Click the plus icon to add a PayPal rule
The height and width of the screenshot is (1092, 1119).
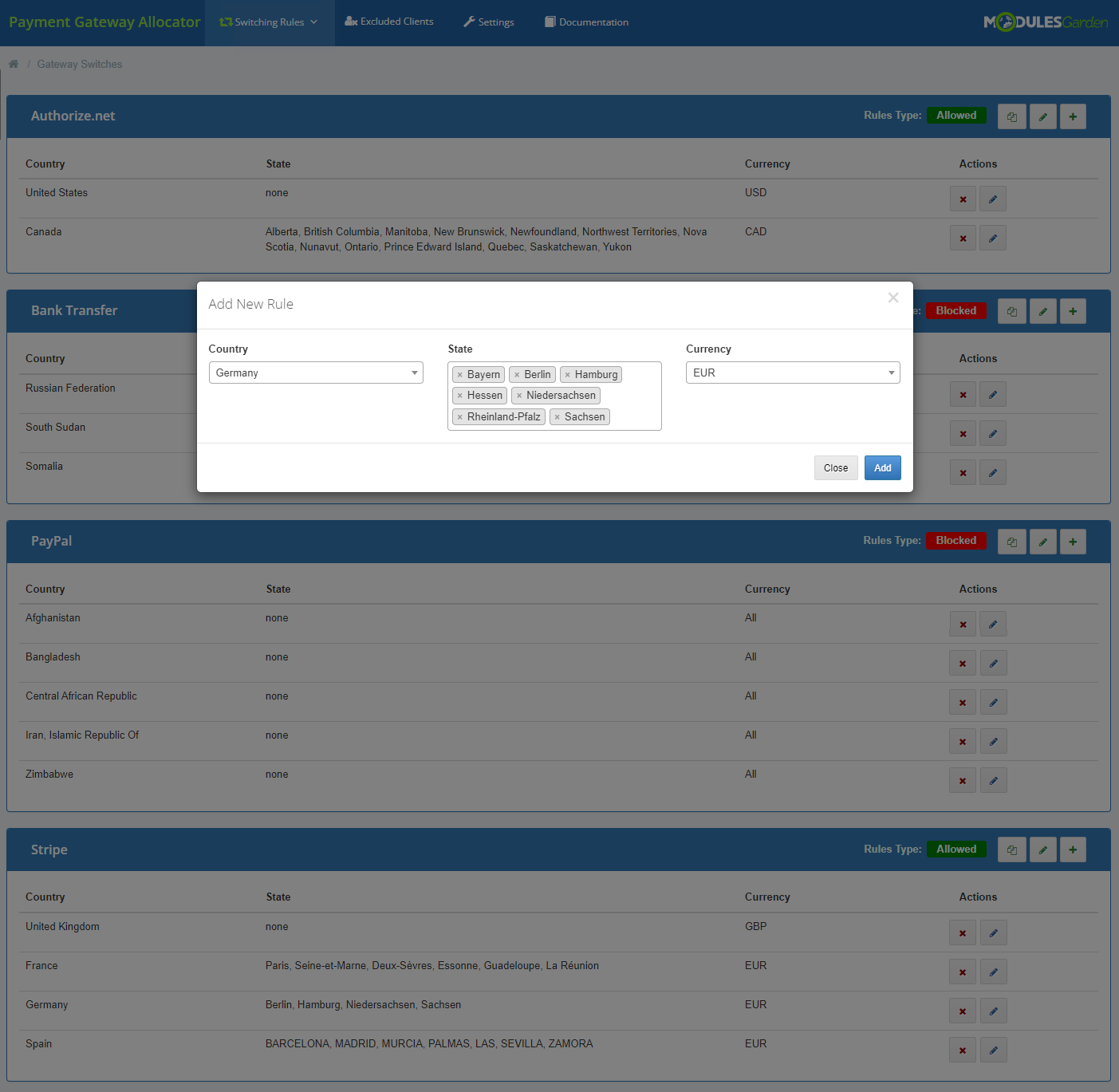coord(1072,541)
